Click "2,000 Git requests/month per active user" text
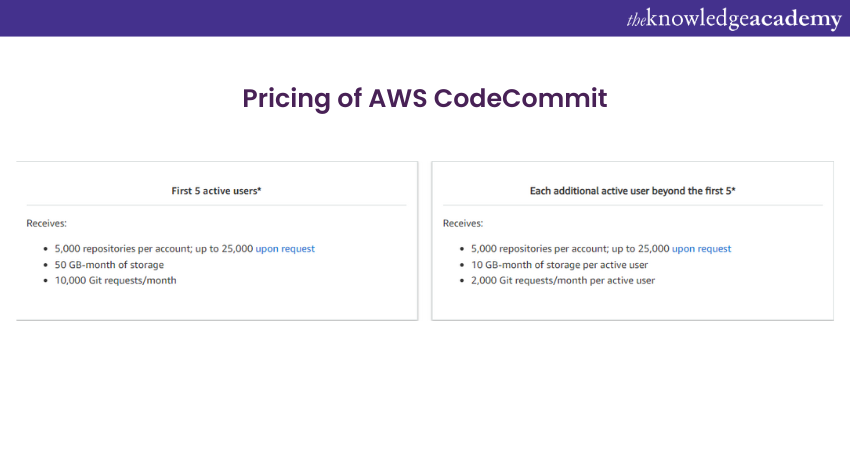Screen dimensions: 850x450 [x=565, y=281]
